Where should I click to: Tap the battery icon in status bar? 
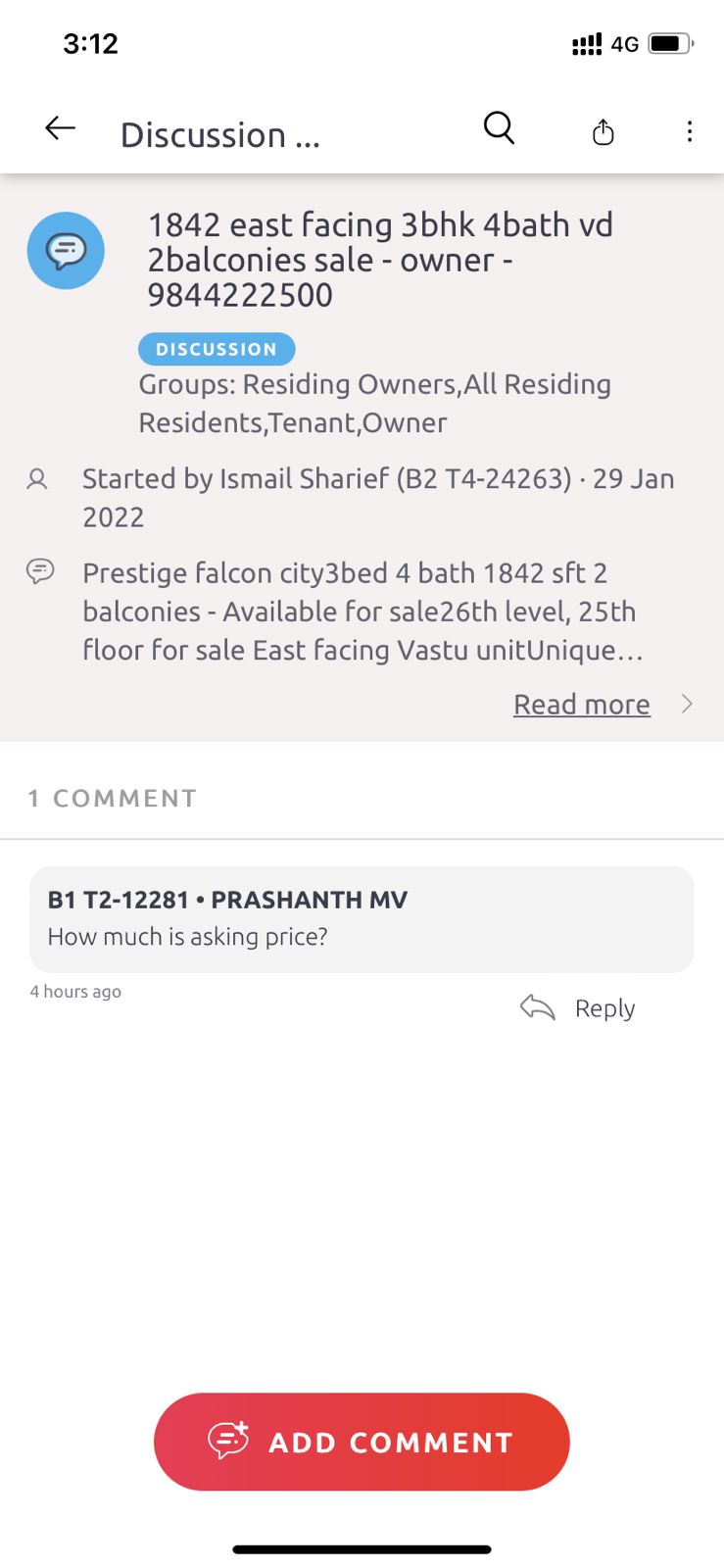[x=670, y=44]
